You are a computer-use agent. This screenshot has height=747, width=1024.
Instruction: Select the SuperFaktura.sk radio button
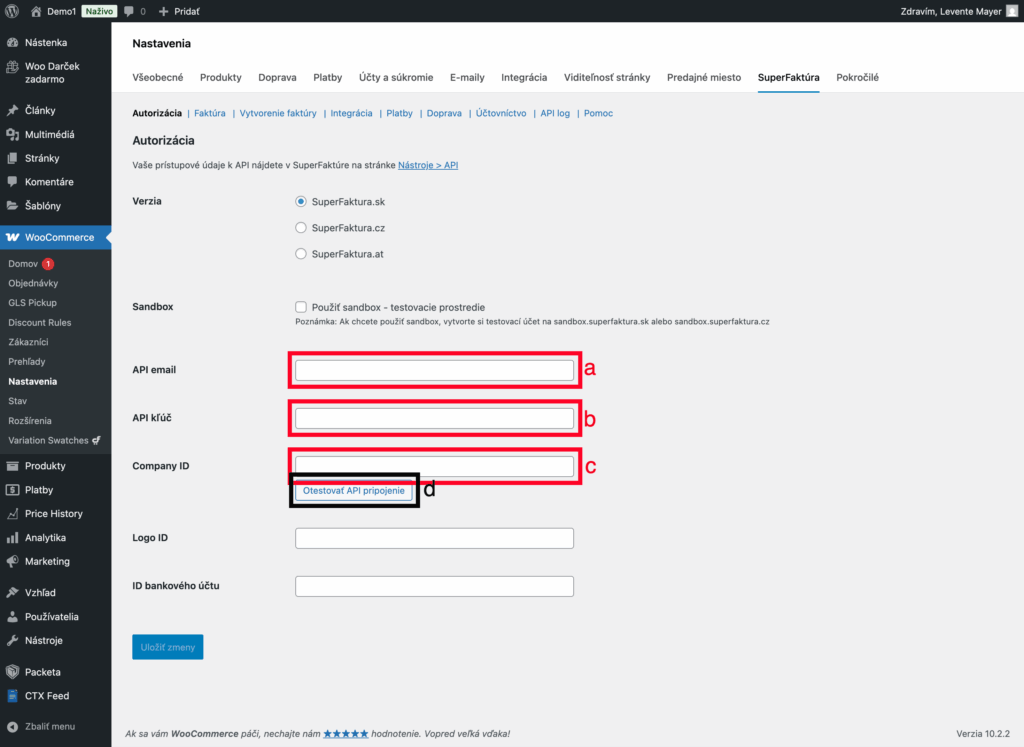click(301, 201)
